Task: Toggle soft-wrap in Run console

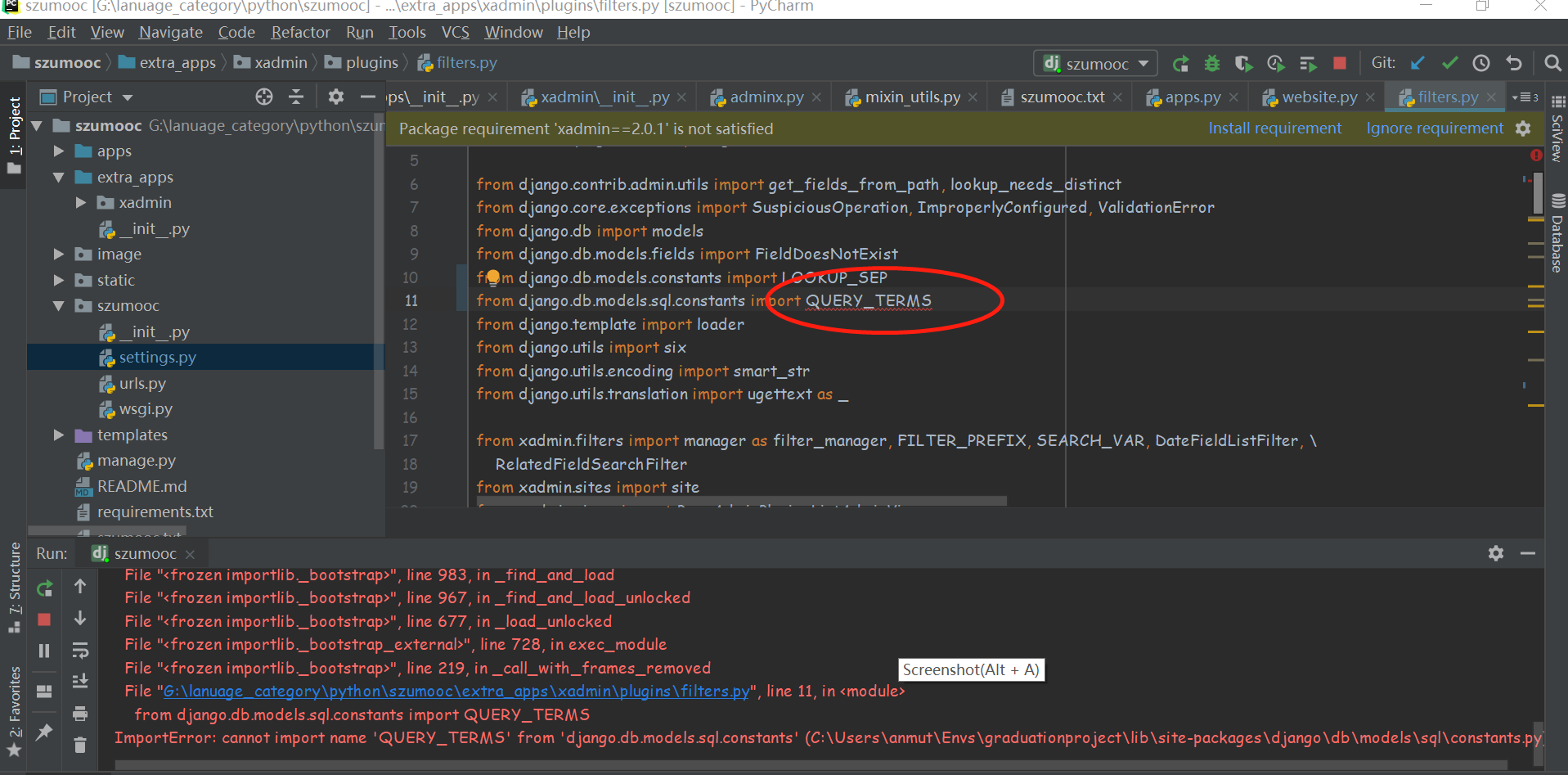Action: (x=80, y=651)
